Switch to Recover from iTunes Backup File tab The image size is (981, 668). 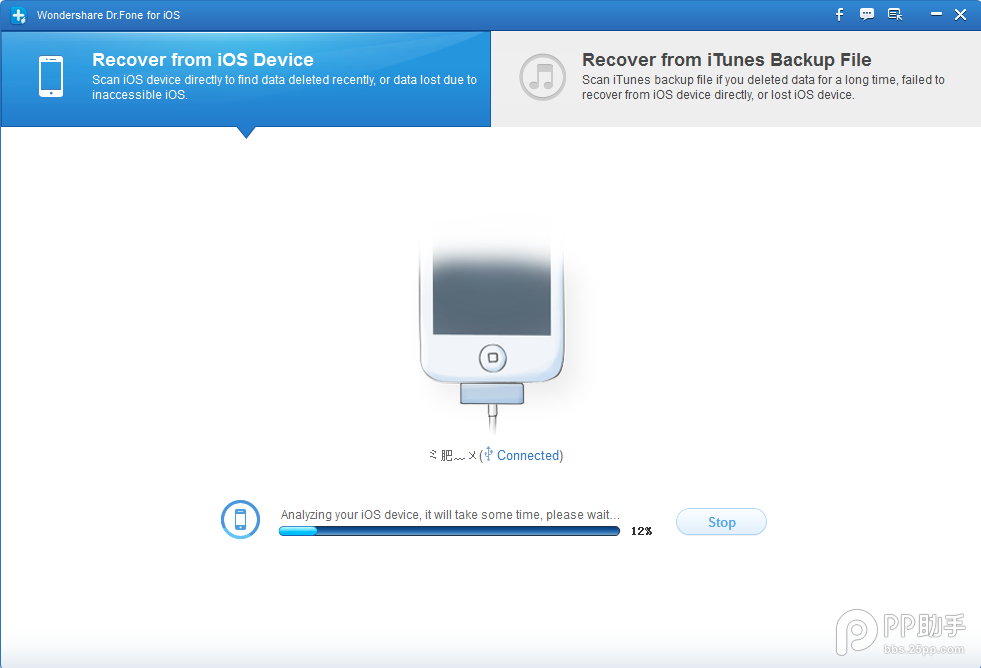click(736, 79)
